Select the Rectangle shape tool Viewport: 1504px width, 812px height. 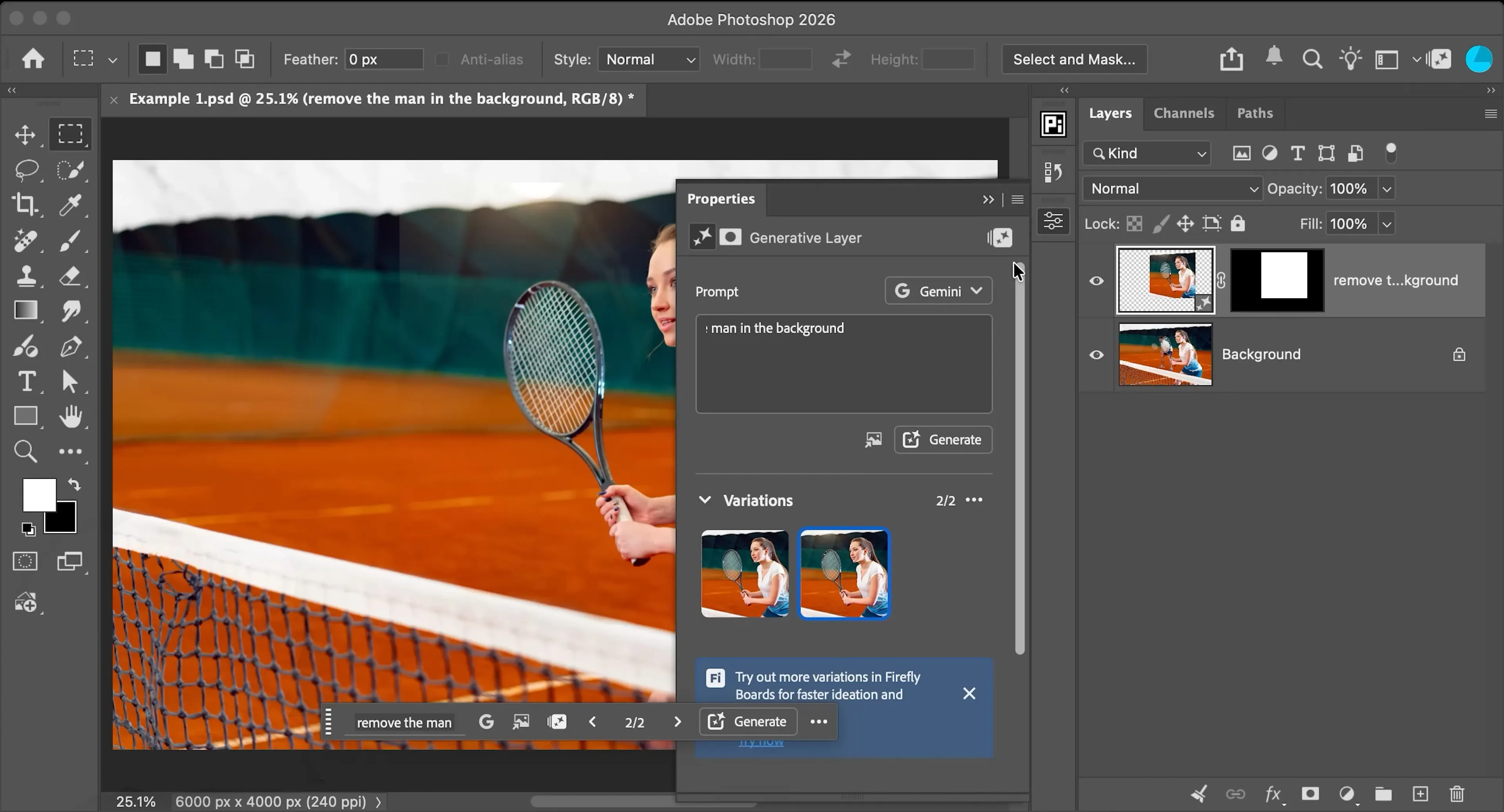pos(25,416)
